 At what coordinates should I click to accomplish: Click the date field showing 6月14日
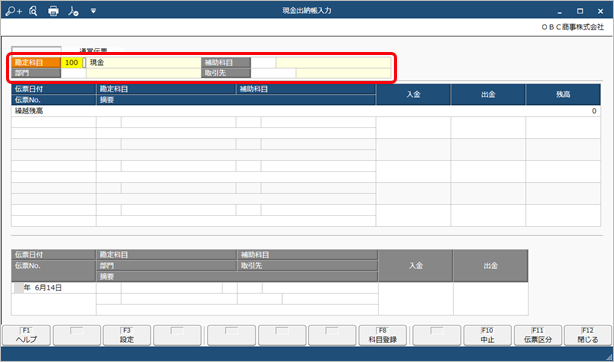(x=54, y=288)
